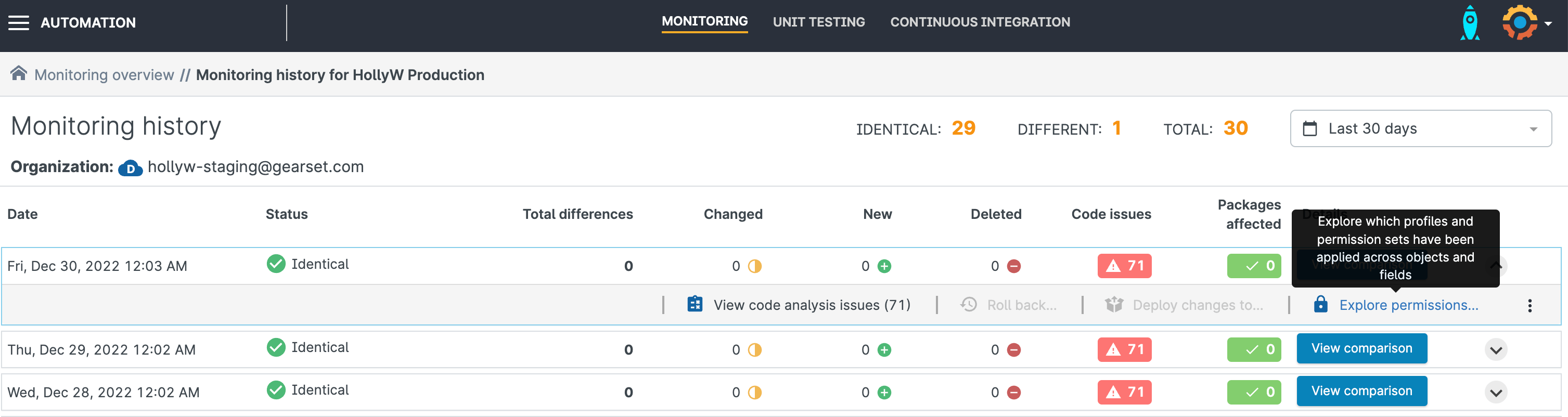Click the rocket icon in header

(1469, 23)
